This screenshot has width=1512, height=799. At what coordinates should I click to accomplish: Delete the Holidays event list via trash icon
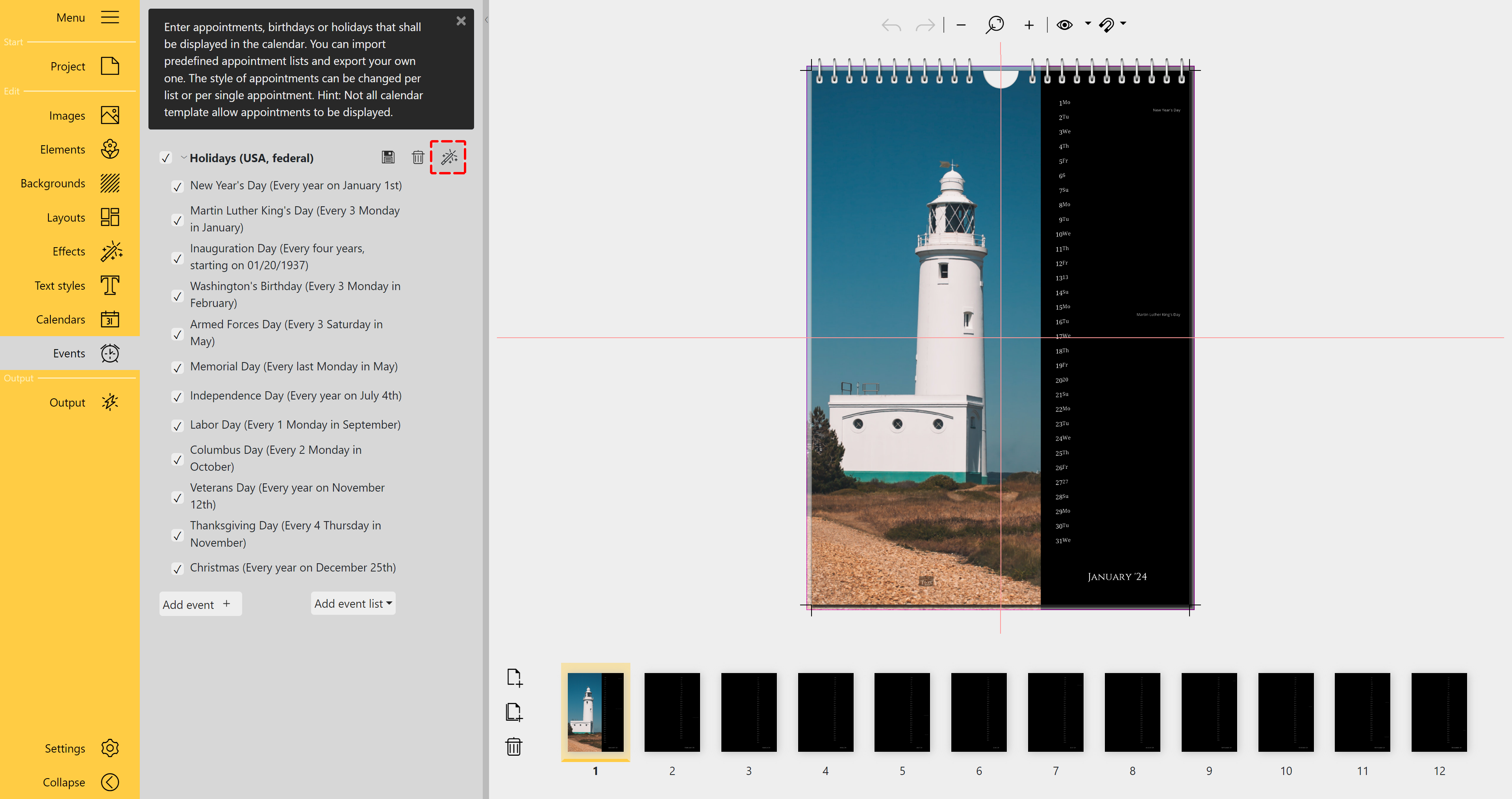[417, 157]
